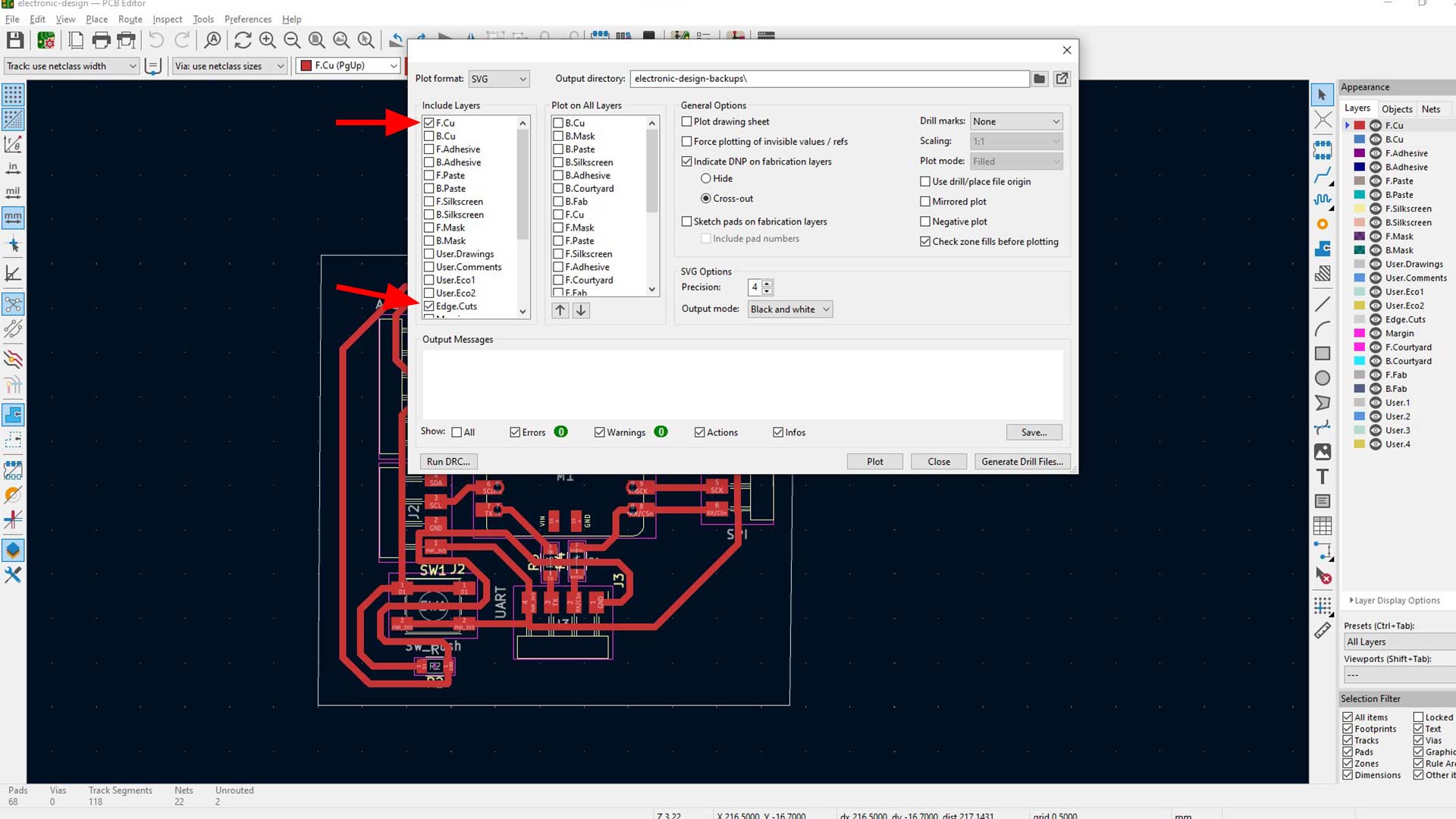Switch to polar coordinates icon
The width and height of the screenshot is (1456, 819).
point(13,143)
